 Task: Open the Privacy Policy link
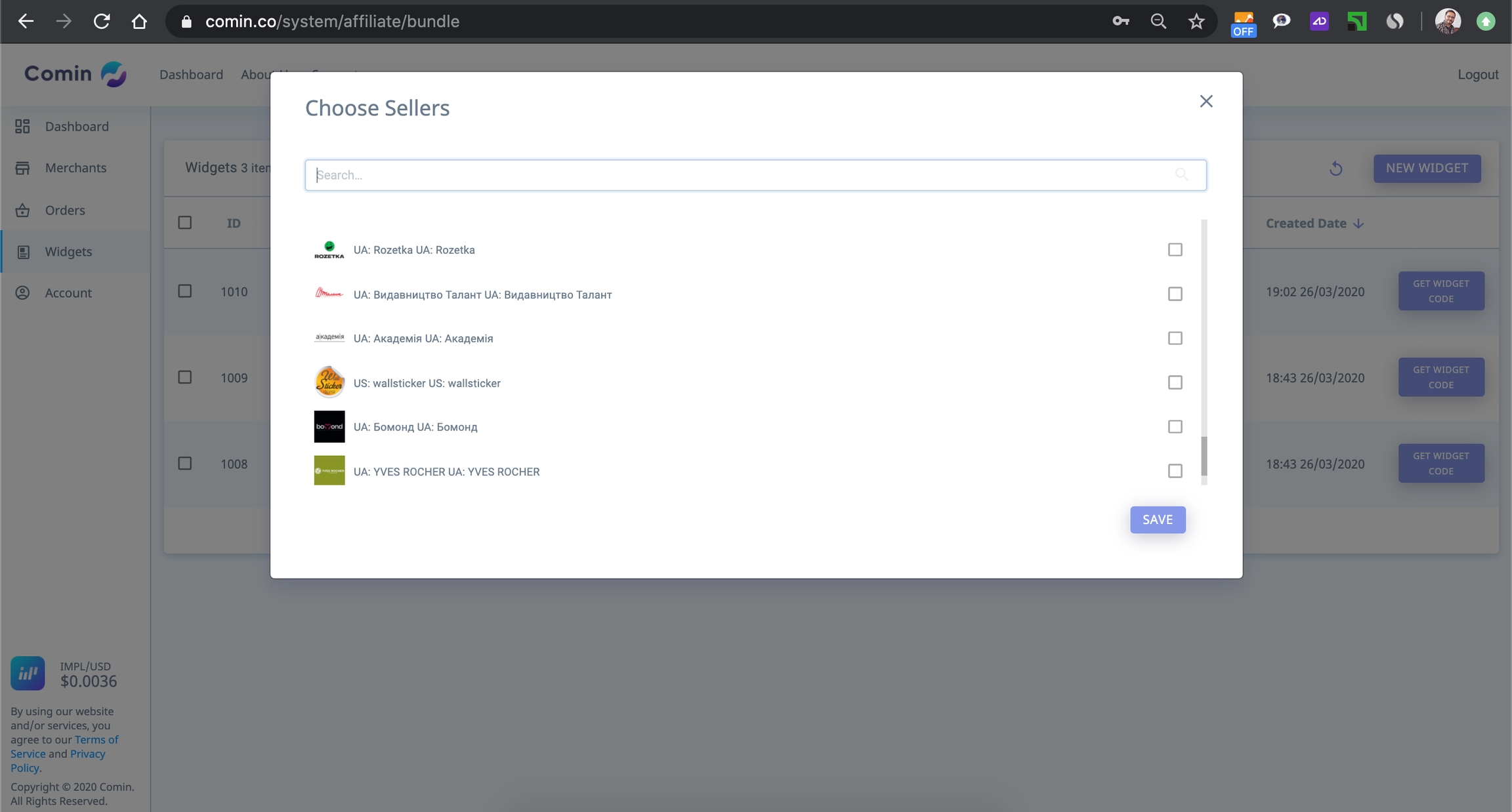(58, 761)
